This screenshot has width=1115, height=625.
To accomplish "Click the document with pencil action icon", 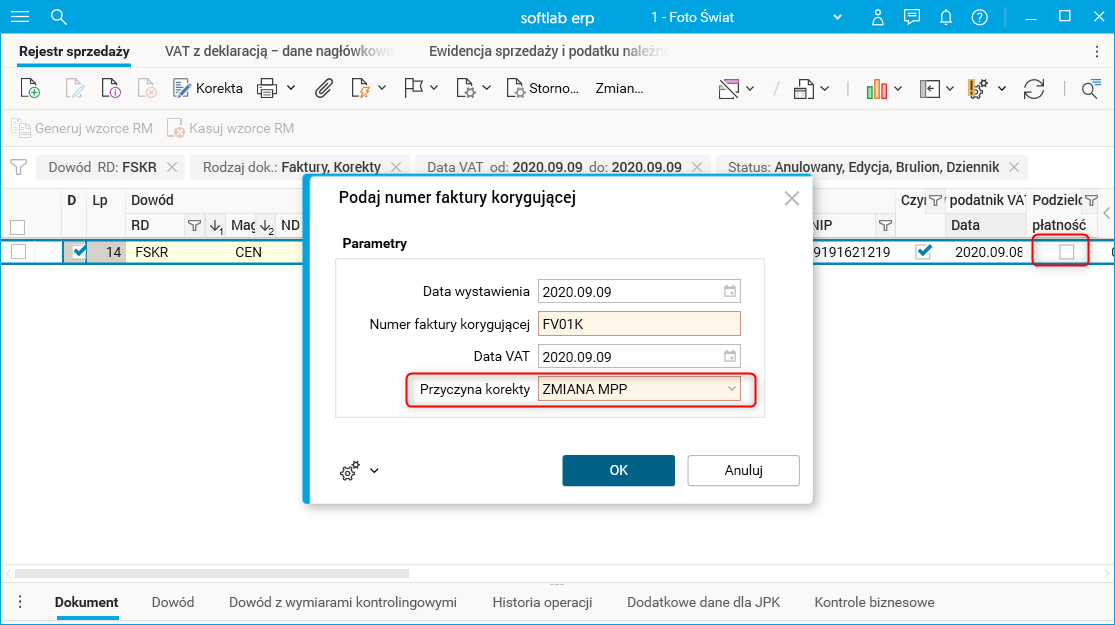I will coord(361,88).
